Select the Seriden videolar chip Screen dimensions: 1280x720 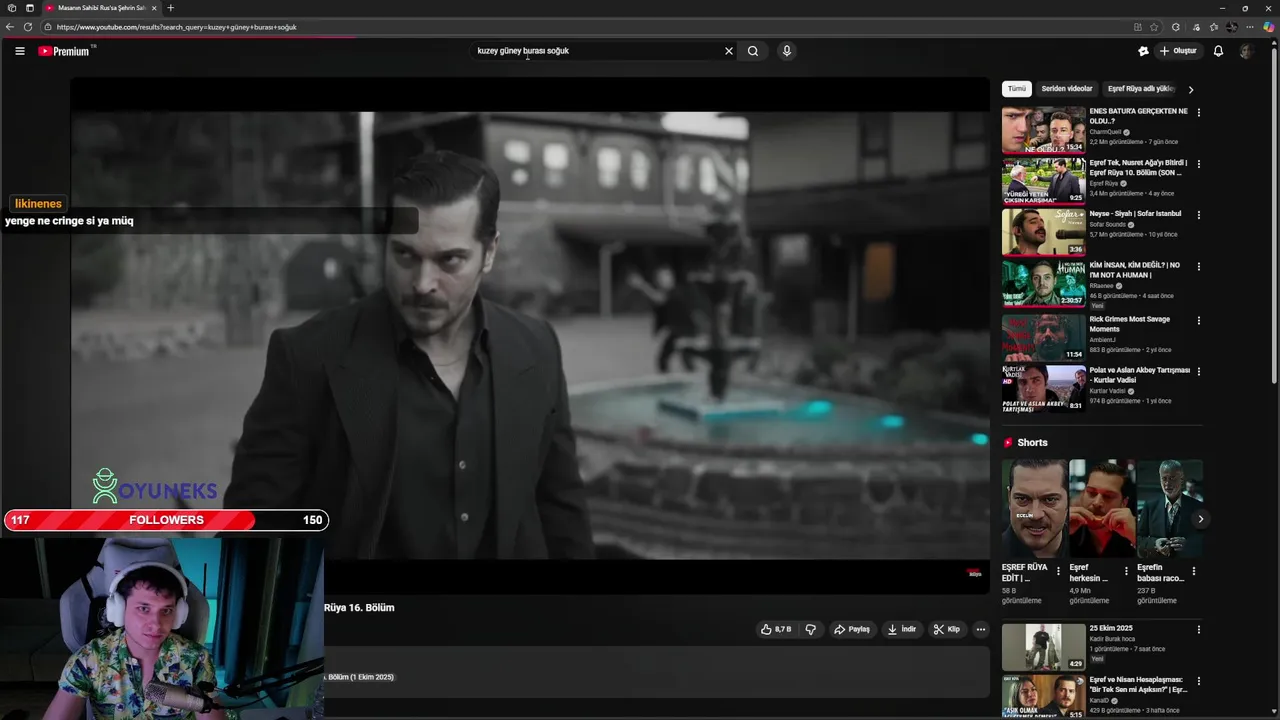click(1067, 89)
